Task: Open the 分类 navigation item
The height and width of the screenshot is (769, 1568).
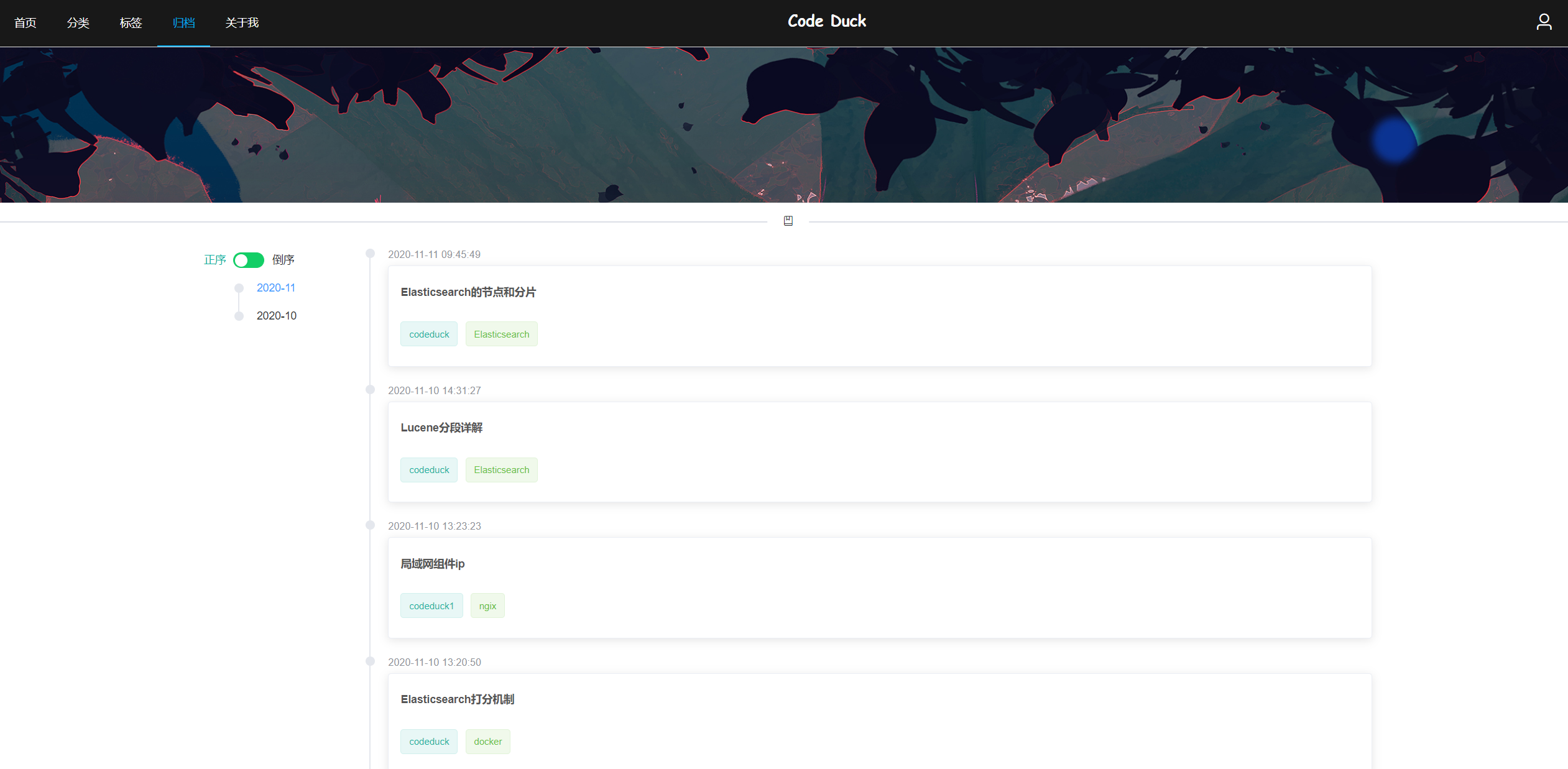Action: pos(78,23)
